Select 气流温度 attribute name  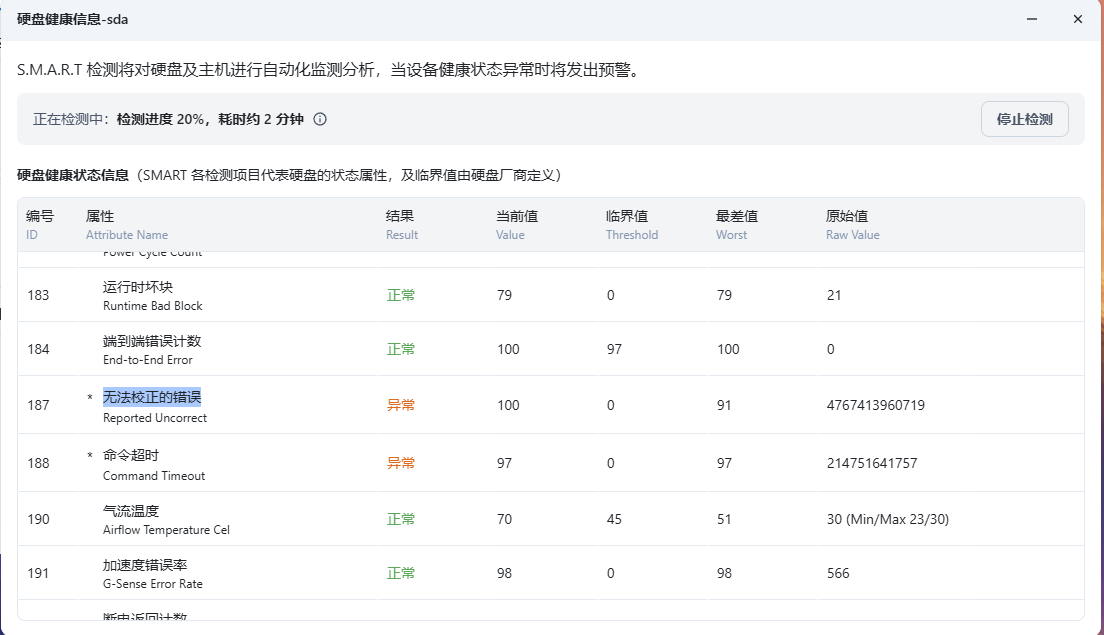[x=131, y=510]
